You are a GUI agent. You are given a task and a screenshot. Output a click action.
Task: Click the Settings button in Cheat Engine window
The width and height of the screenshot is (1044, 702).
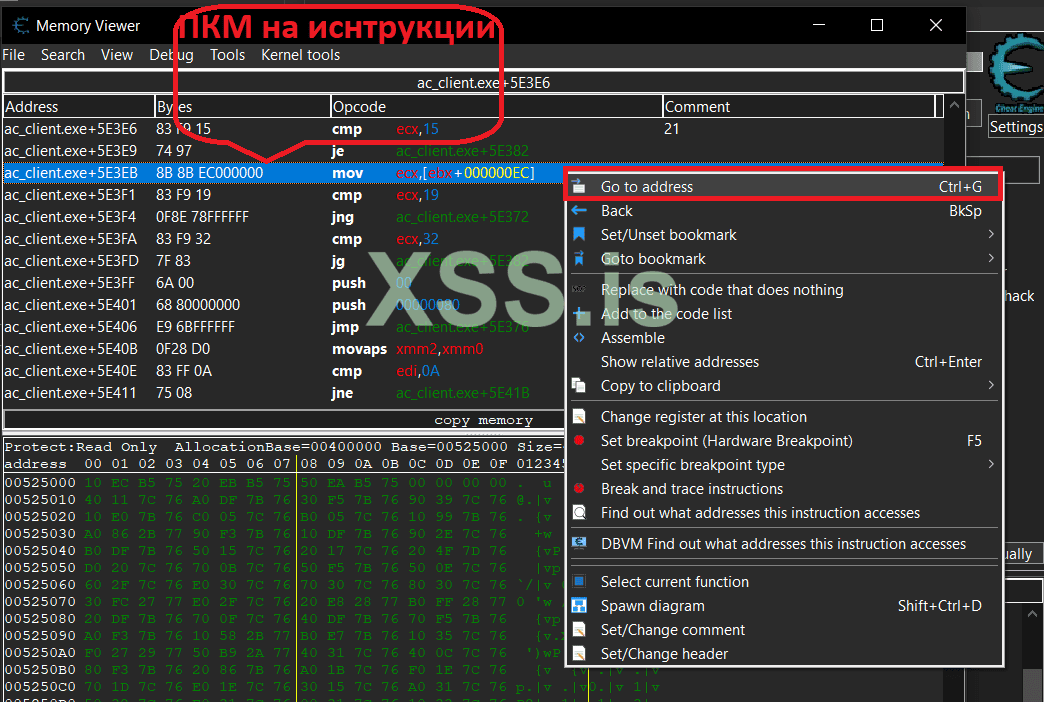[1015, 127]
